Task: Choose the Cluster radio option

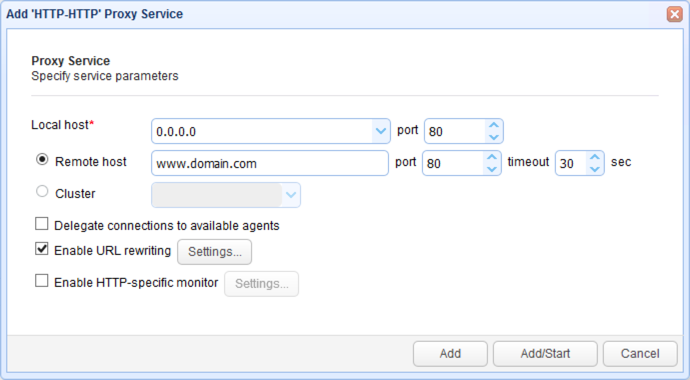Action: 42,191
